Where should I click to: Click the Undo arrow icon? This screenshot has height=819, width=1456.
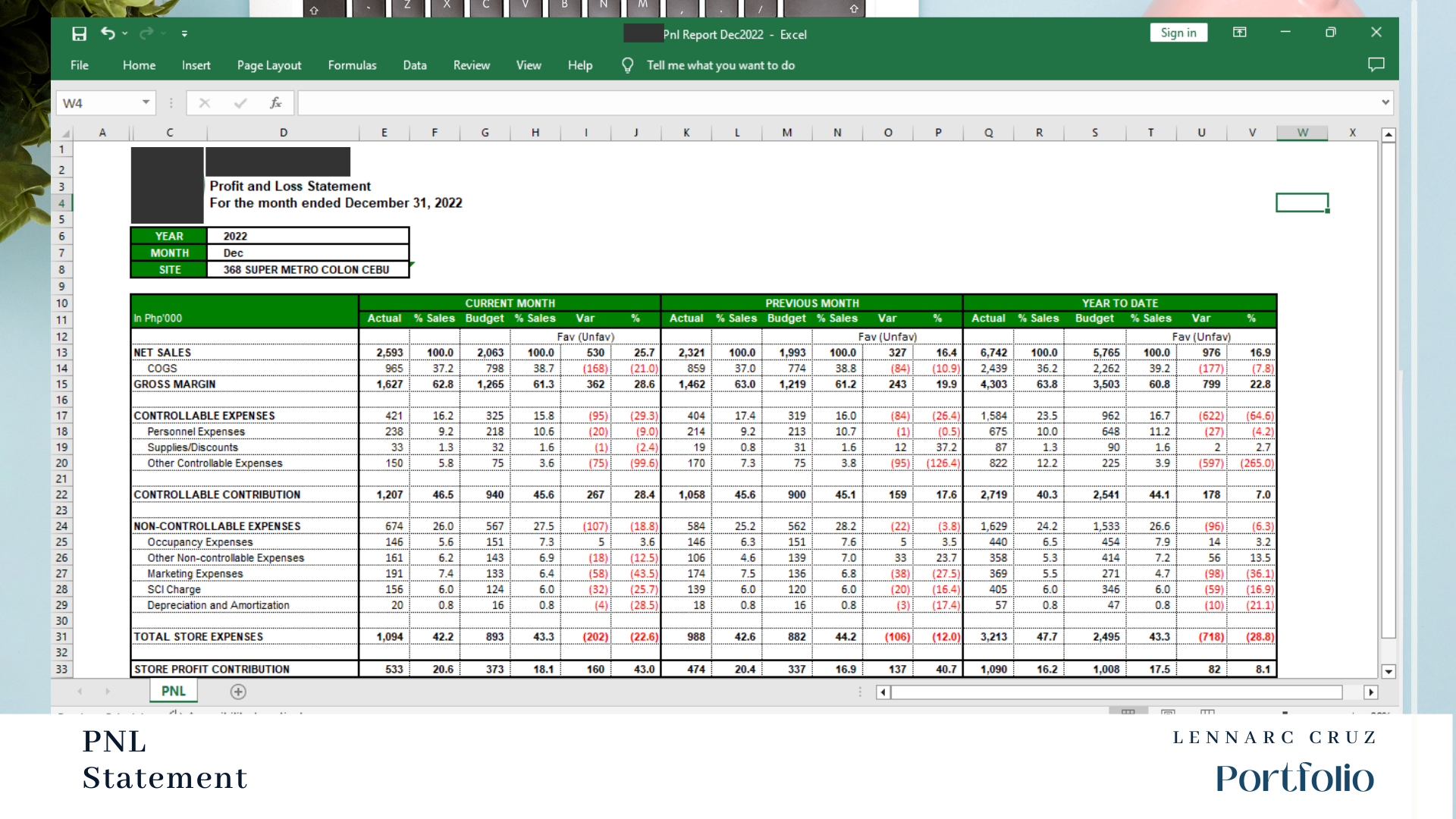(108, 33)
